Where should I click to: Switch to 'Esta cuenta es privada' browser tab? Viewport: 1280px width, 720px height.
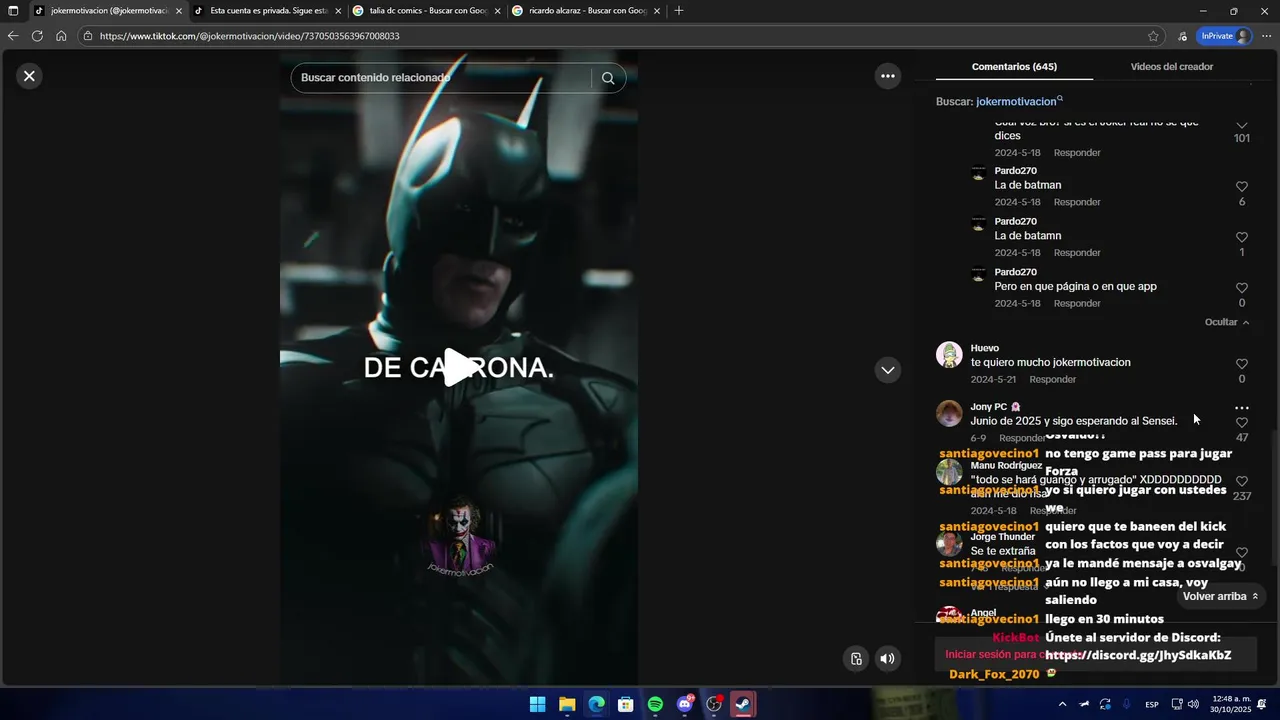point(268,11)
